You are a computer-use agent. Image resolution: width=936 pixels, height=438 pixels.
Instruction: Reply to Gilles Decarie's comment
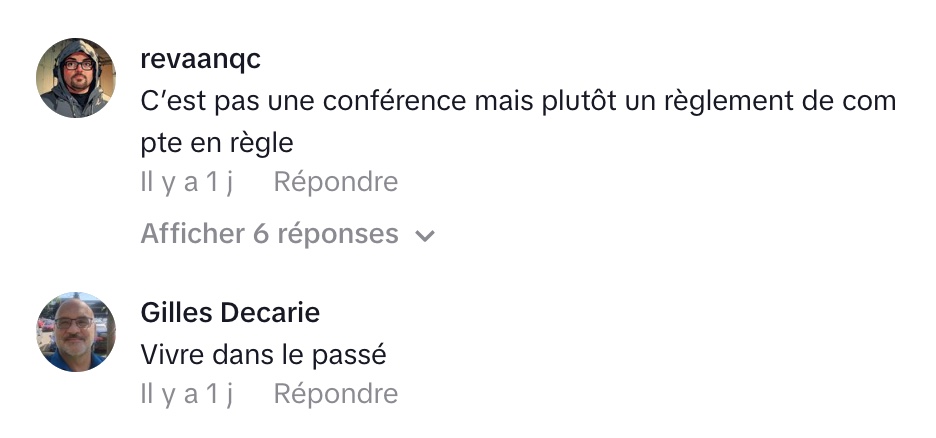335,394
